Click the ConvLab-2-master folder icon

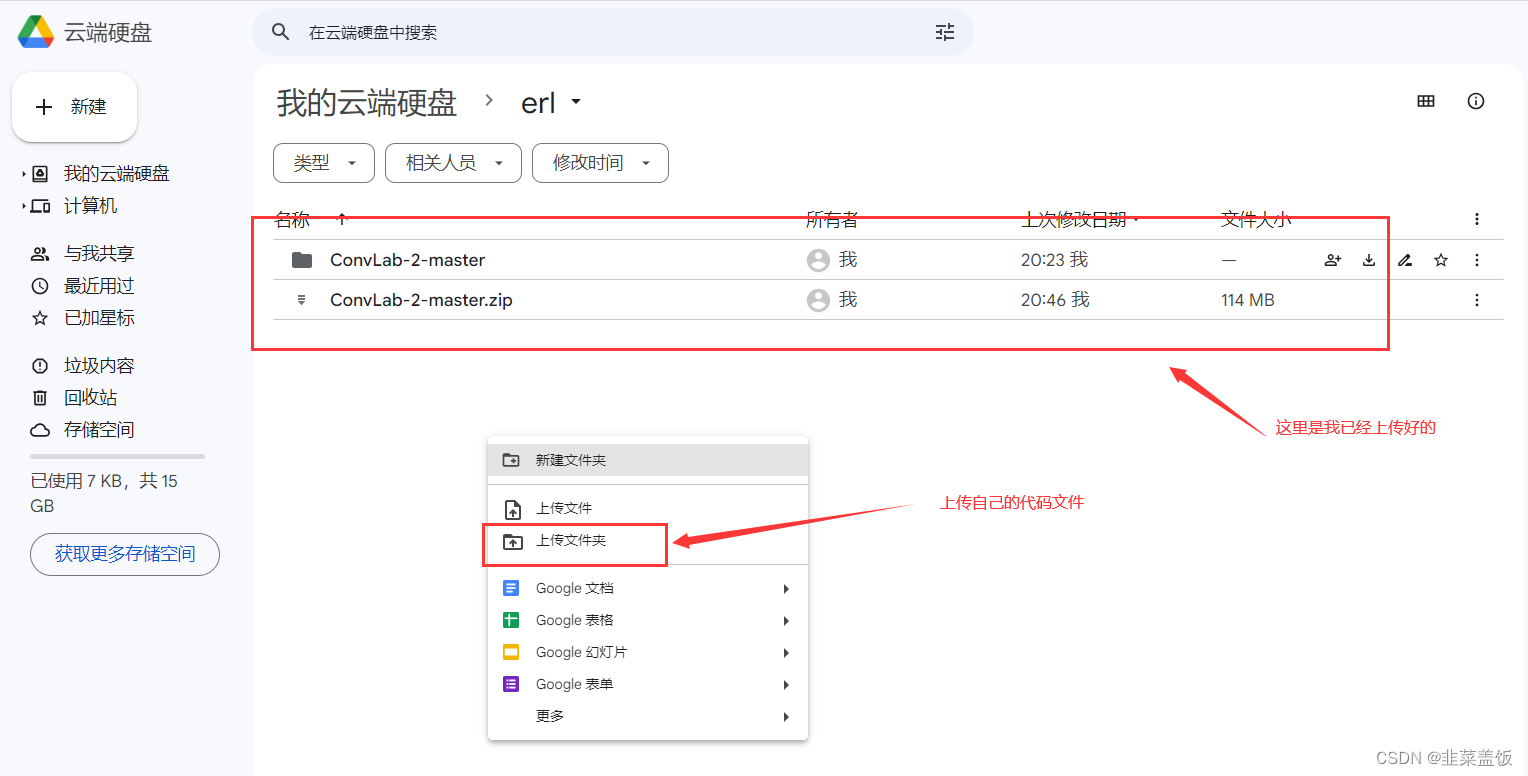pyautogui.click(x=302, y=260)
